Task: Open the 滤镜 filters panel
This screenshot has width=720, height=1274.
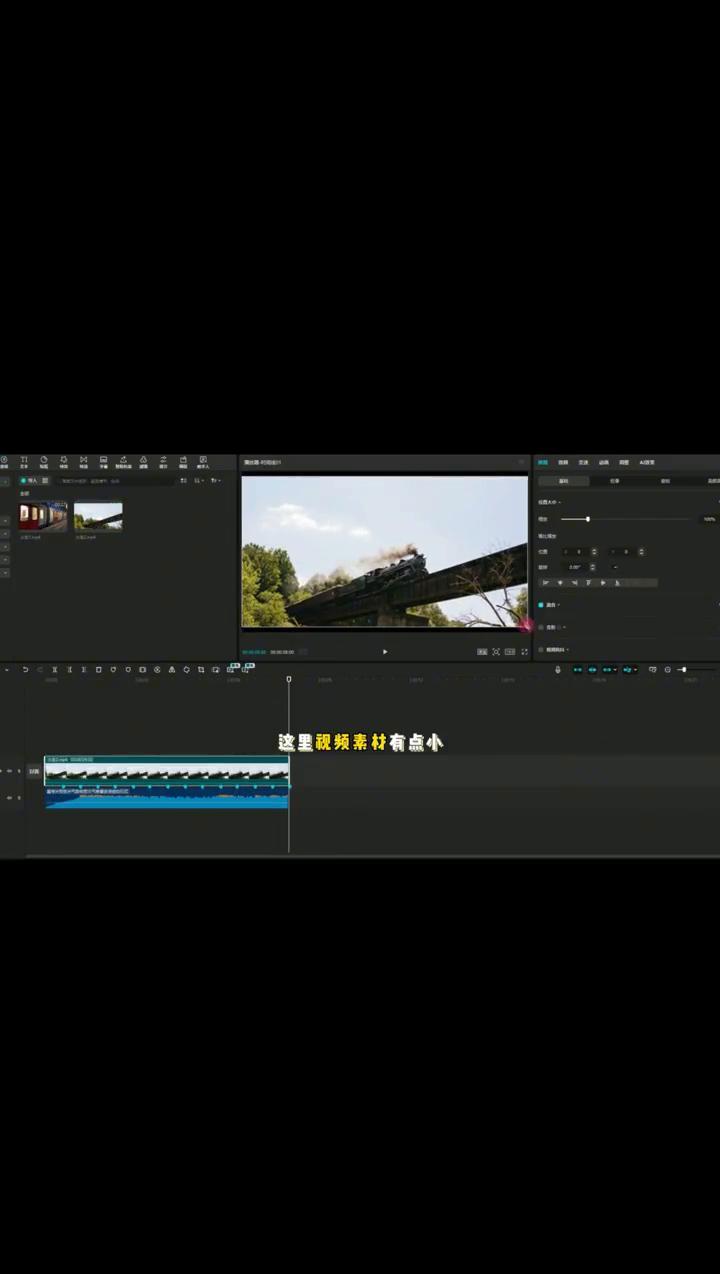Action: pos(143,462)
